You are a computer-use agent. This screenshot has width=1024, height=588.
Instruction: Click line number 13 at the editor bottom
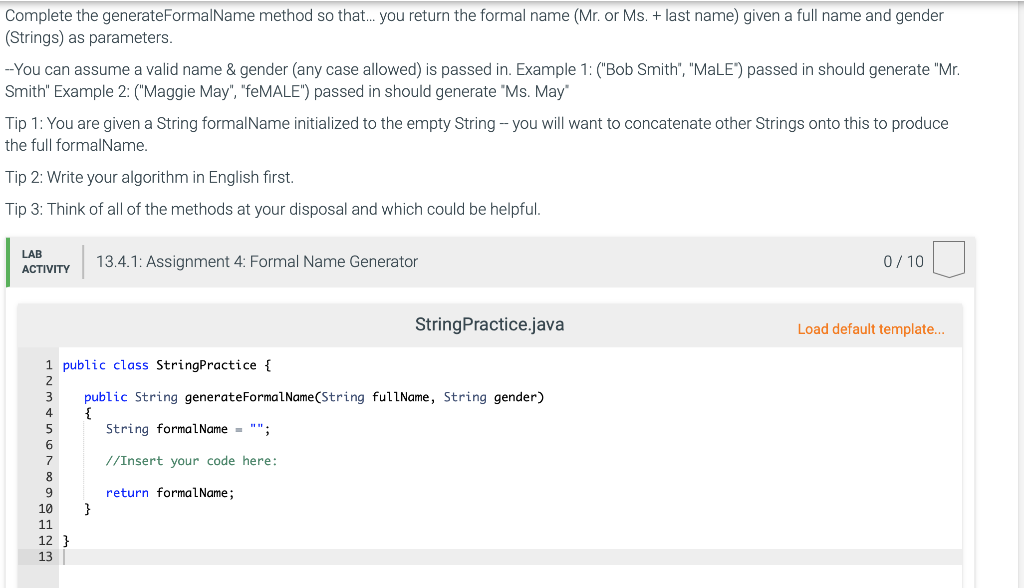[45, 557]
